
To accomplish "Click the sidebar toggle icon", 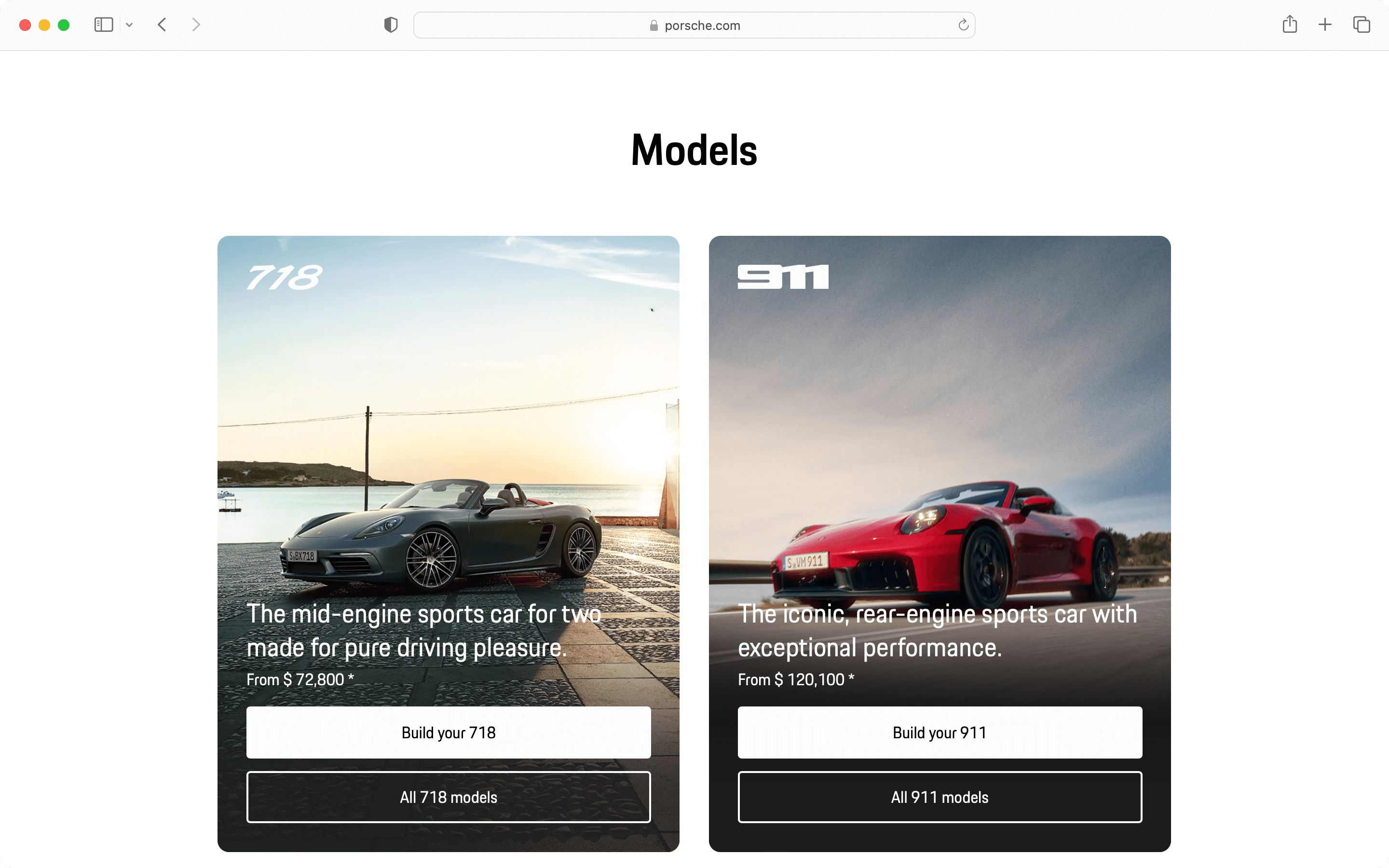I will (103, 25).
